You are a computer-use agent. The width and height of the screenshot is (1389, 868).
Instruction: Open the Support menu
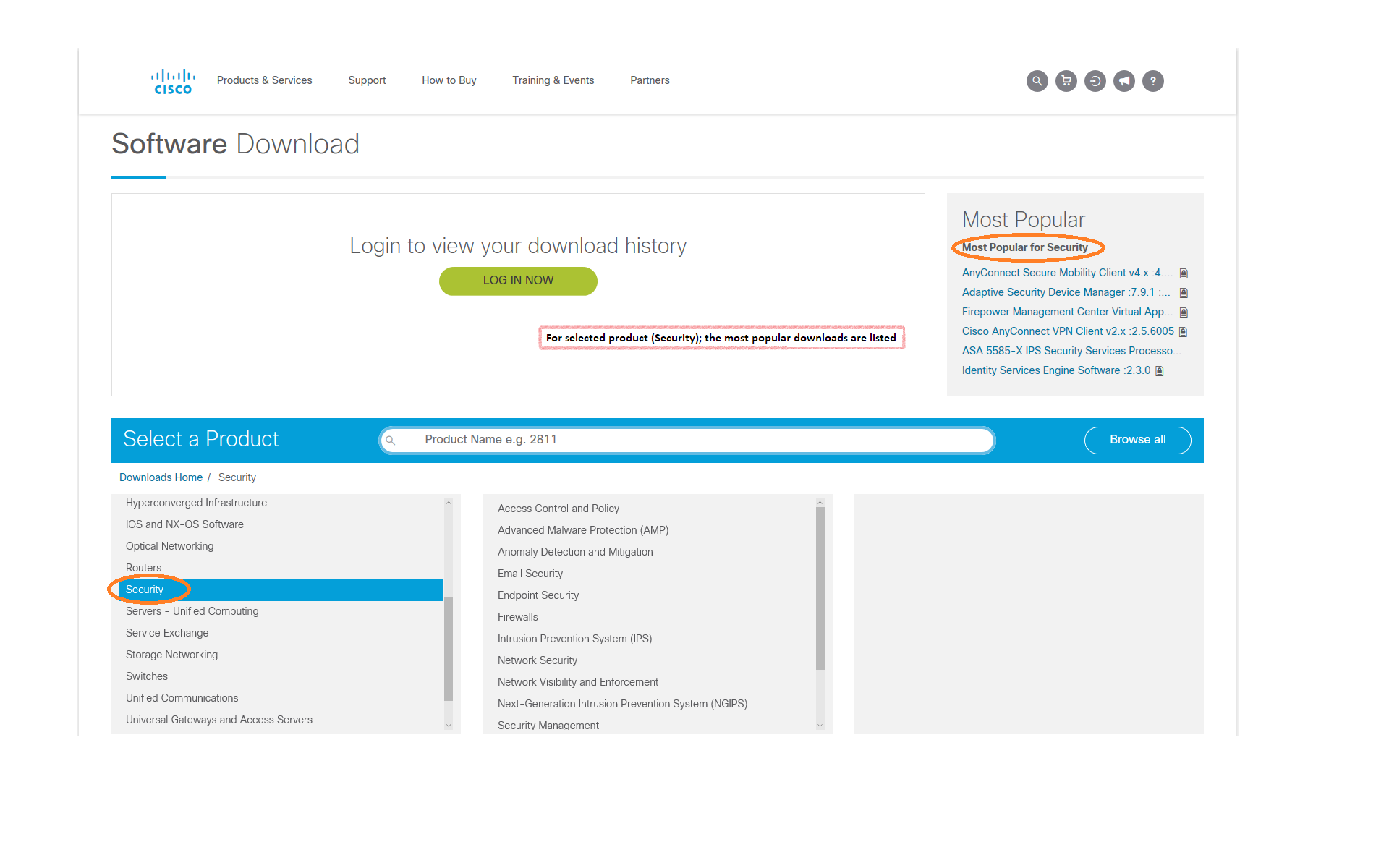(x=367, y=80)
